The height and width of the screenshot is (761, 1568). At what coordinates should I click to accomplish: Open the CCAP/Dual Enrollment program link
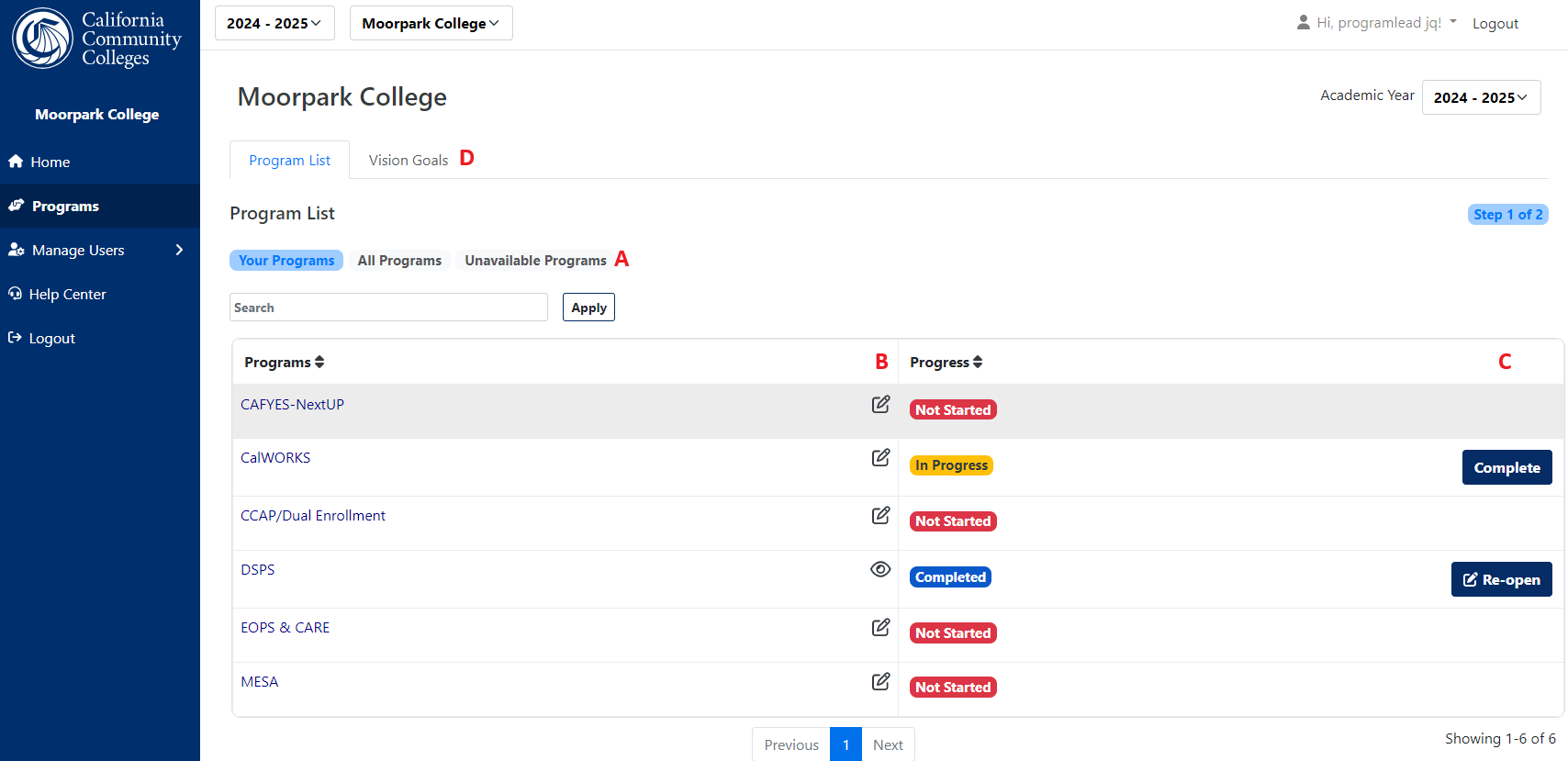[x=313, y=515]
